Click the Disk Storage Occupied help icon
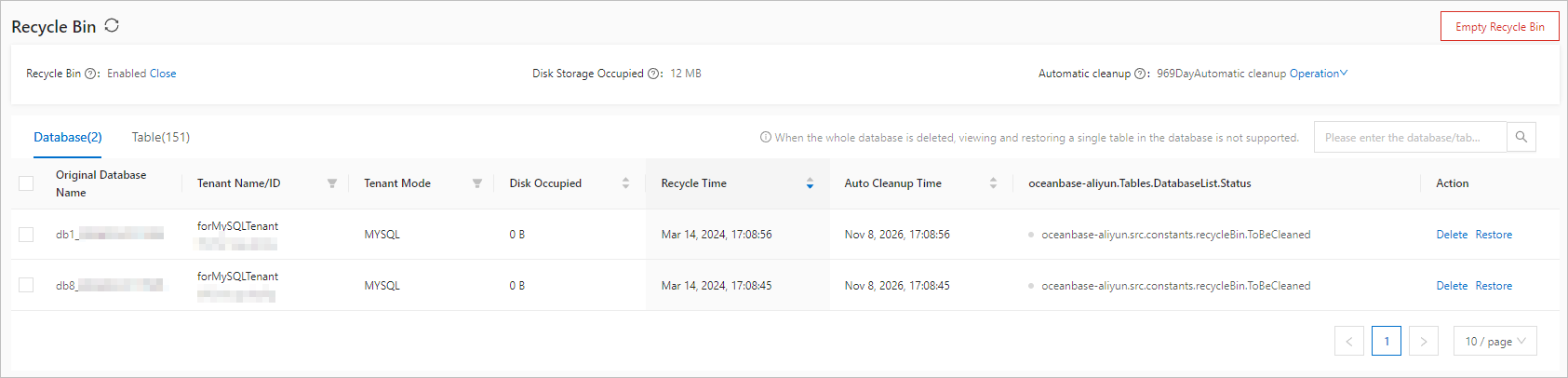The height and width of the screenshot is (378, 1568). [654, 74]
